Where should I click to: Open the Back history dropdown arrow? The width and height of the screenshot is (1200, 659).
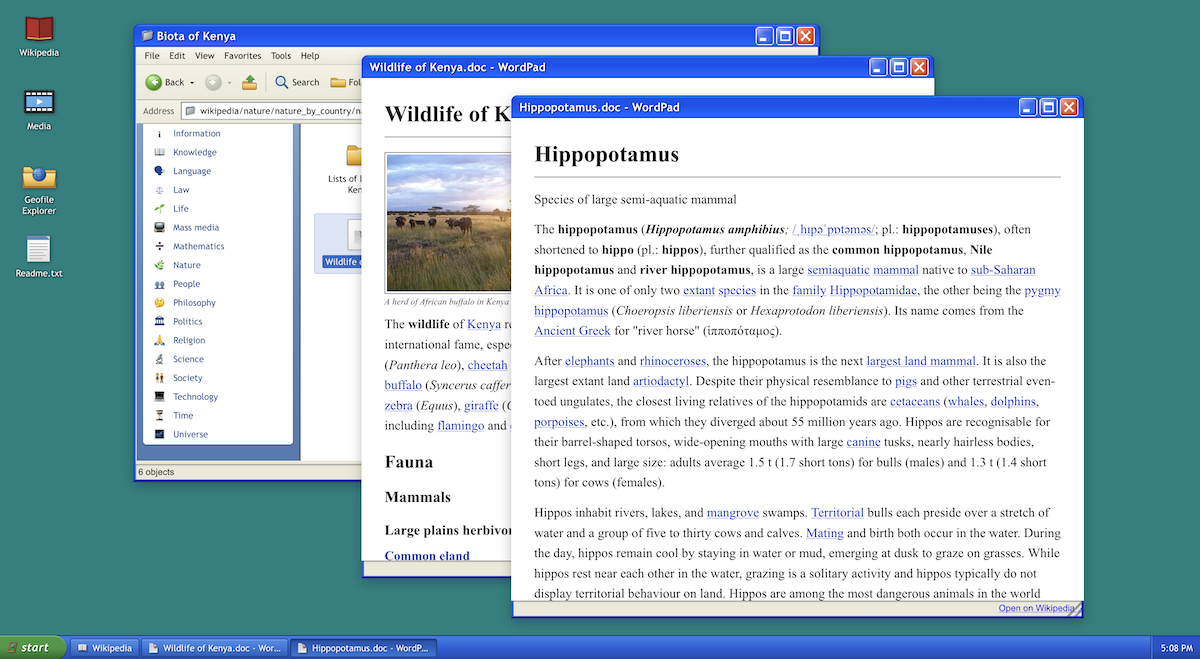pyautogui.click(x=194, y=82)
